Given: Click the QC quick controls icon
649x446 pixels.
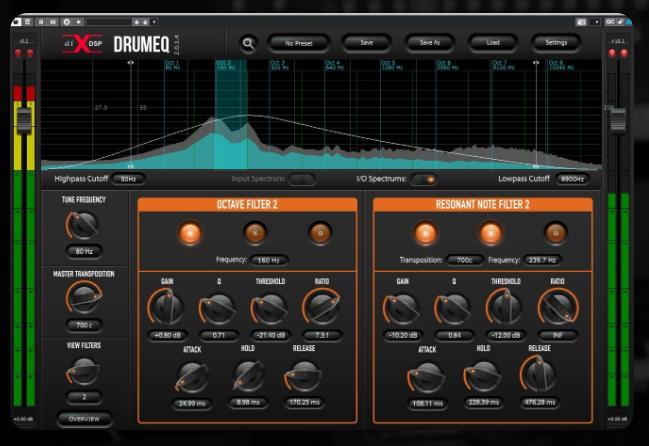Looking at the screenshot, I should click(610, 22).
